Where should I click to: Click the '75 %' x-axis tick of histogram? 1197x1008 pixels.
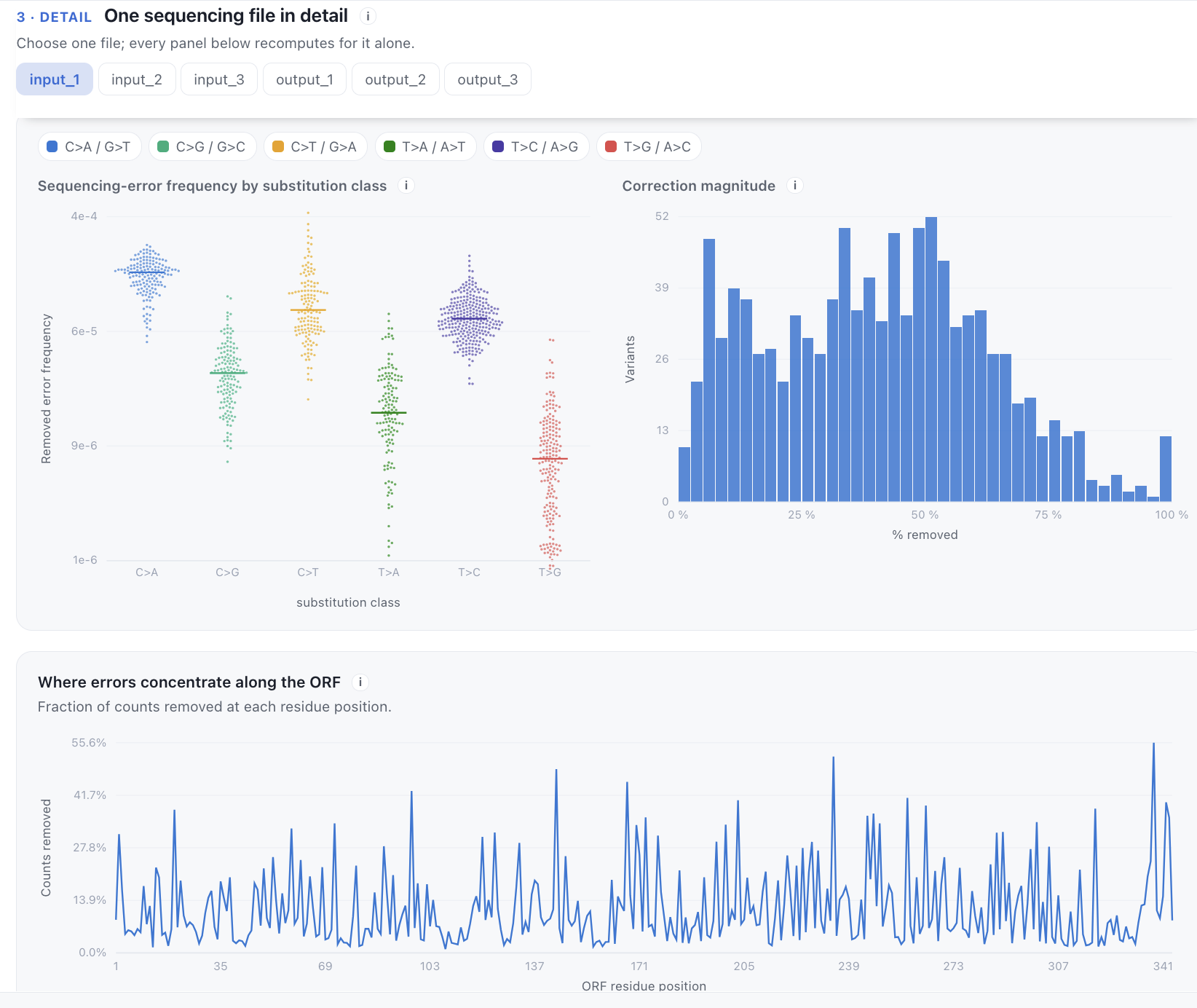pos(1048,515)
